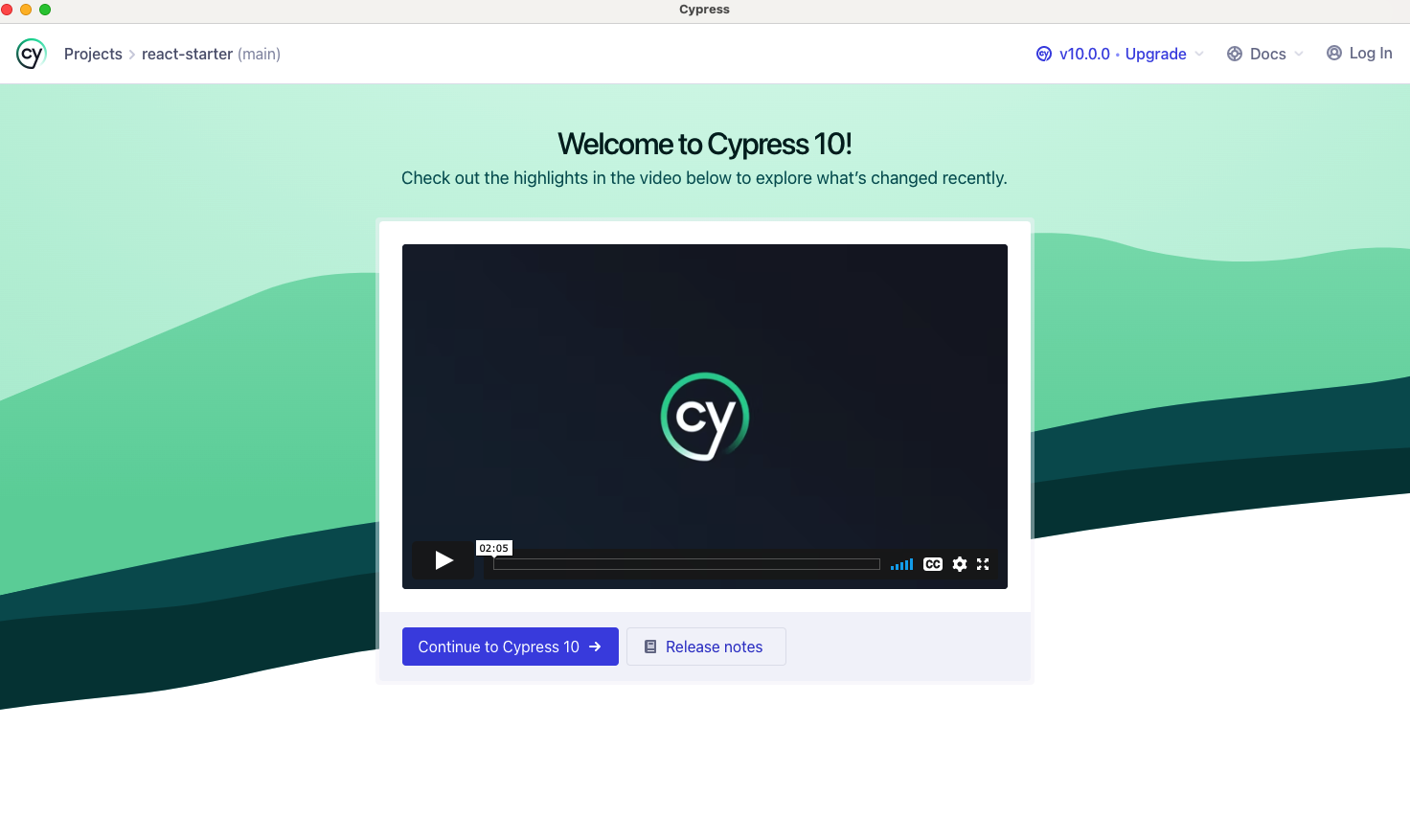
Task: Play the Cypress 10 welcome video
Action: 443,560
